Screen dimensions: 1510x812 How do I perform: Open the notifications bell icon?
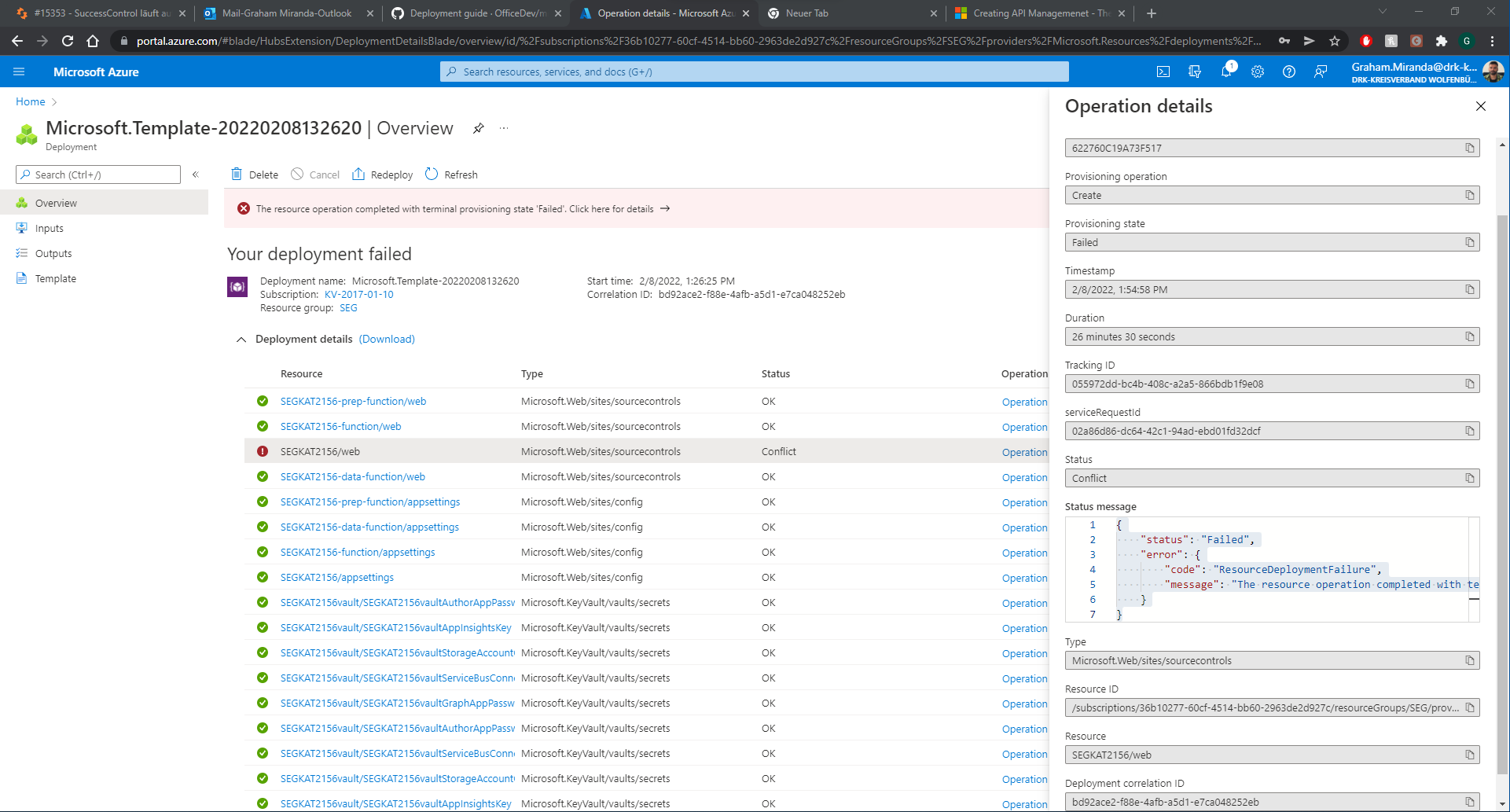(1225, 71)
